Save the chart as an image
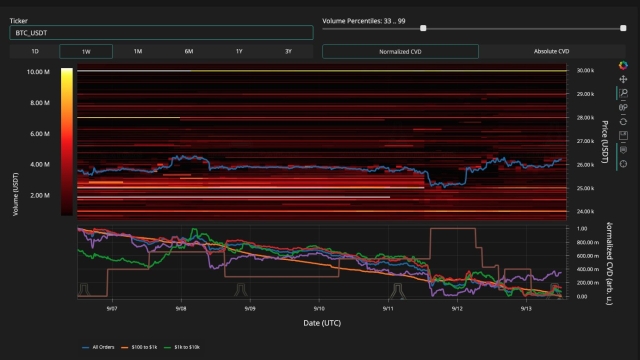Viewport: 640px width, 360px height. coord(623,136)
